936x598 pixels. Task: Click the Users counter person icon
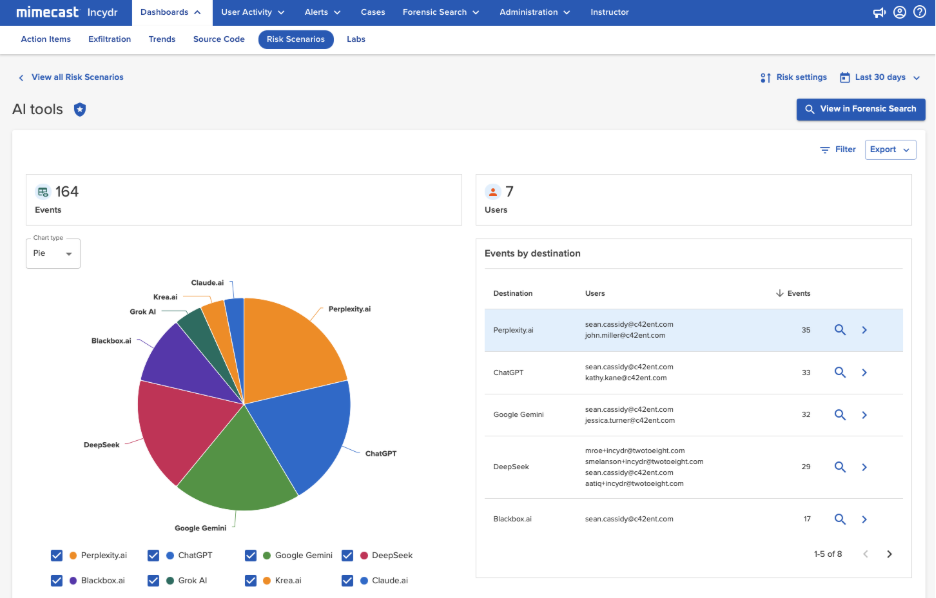point(492,192)
